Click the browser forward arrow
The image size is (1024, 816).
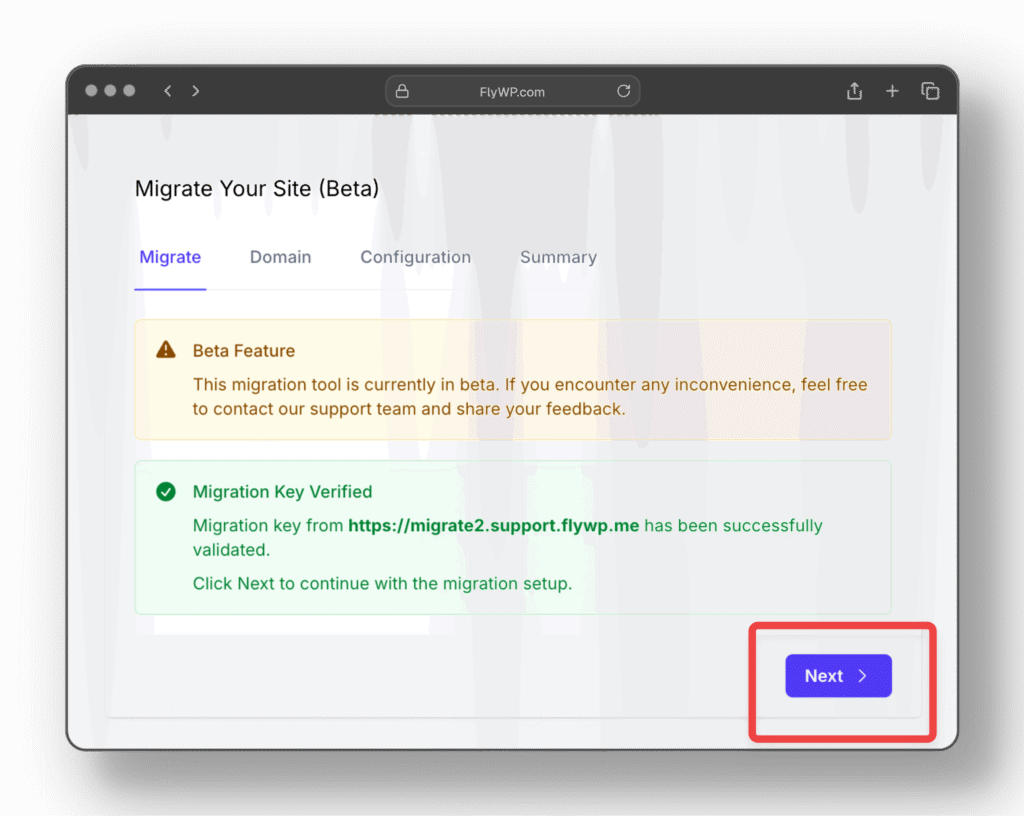pos(196,91)
